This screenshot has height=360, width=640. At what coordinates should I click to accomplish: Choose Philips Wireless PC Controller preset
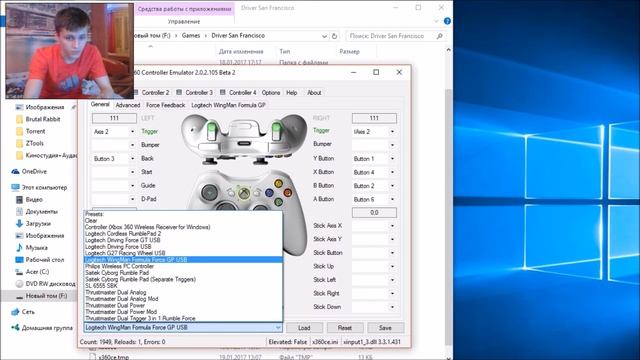tap(183, 266)
